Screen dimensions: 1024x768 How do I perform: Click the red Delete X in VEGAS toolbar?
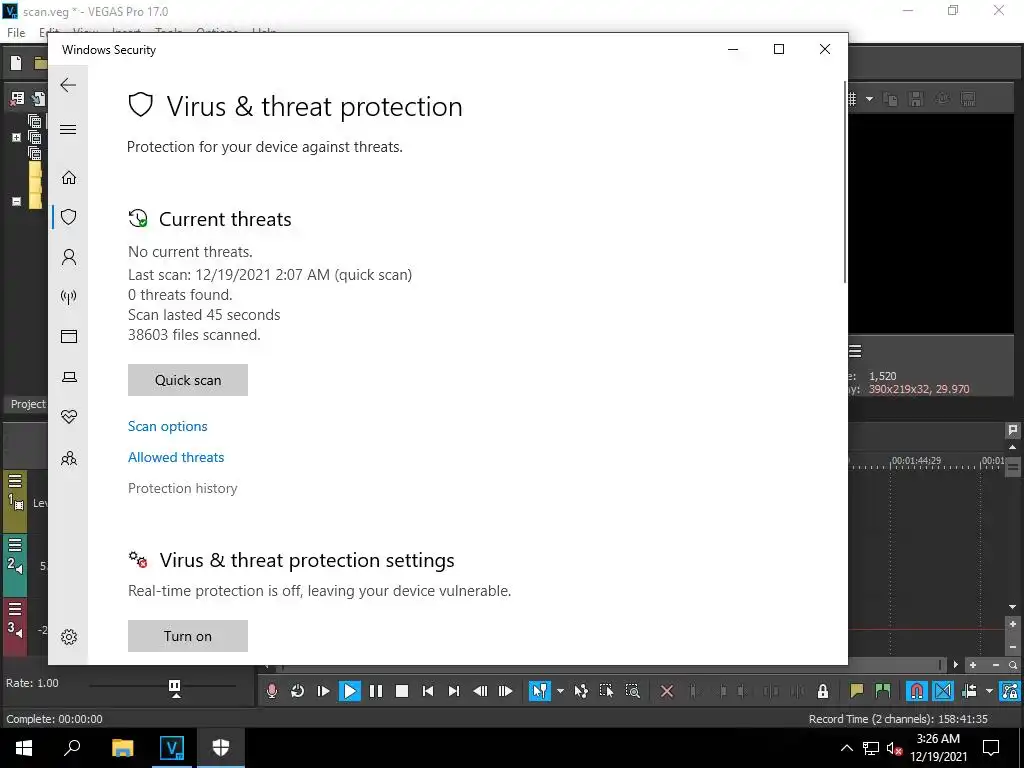coord(667,691)
